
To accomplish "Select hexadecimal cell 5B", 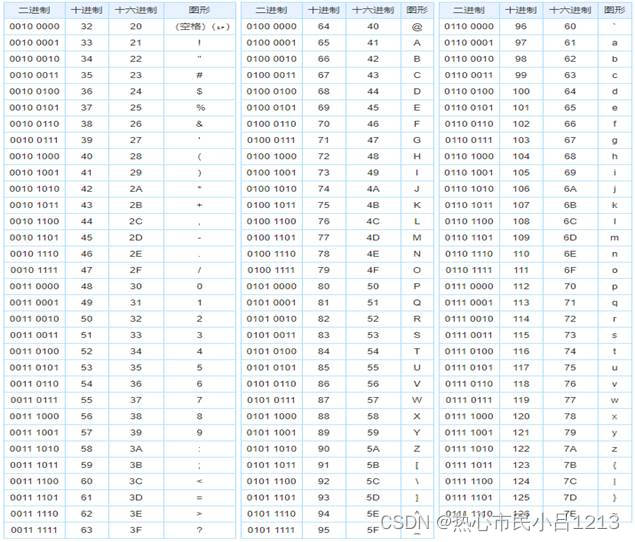I will click(373, 465).
